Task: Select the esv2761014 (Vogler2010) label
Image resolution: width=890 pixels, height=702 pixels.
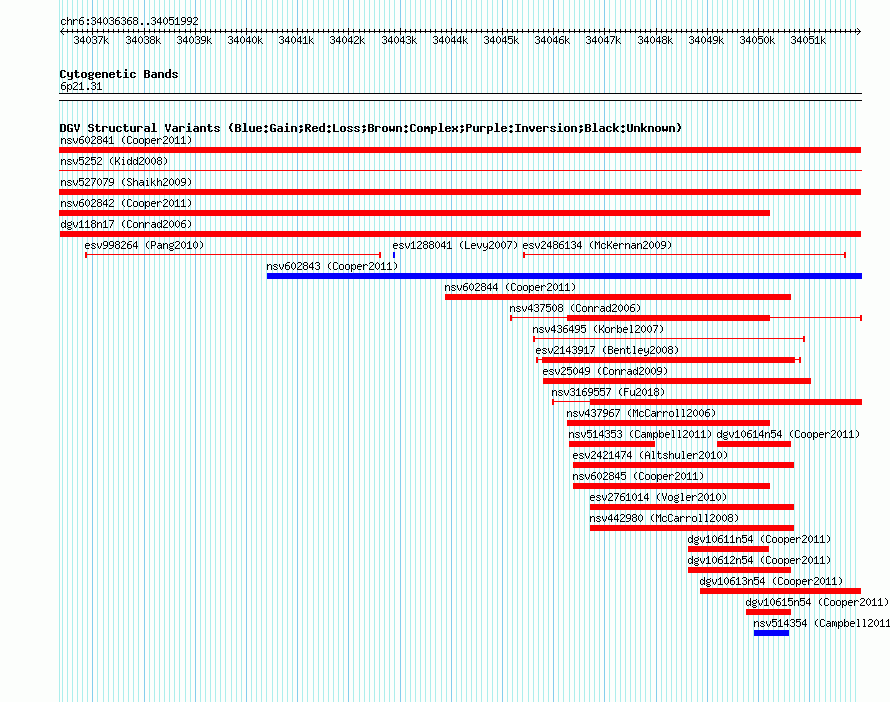Action: [x=658, y=497]
